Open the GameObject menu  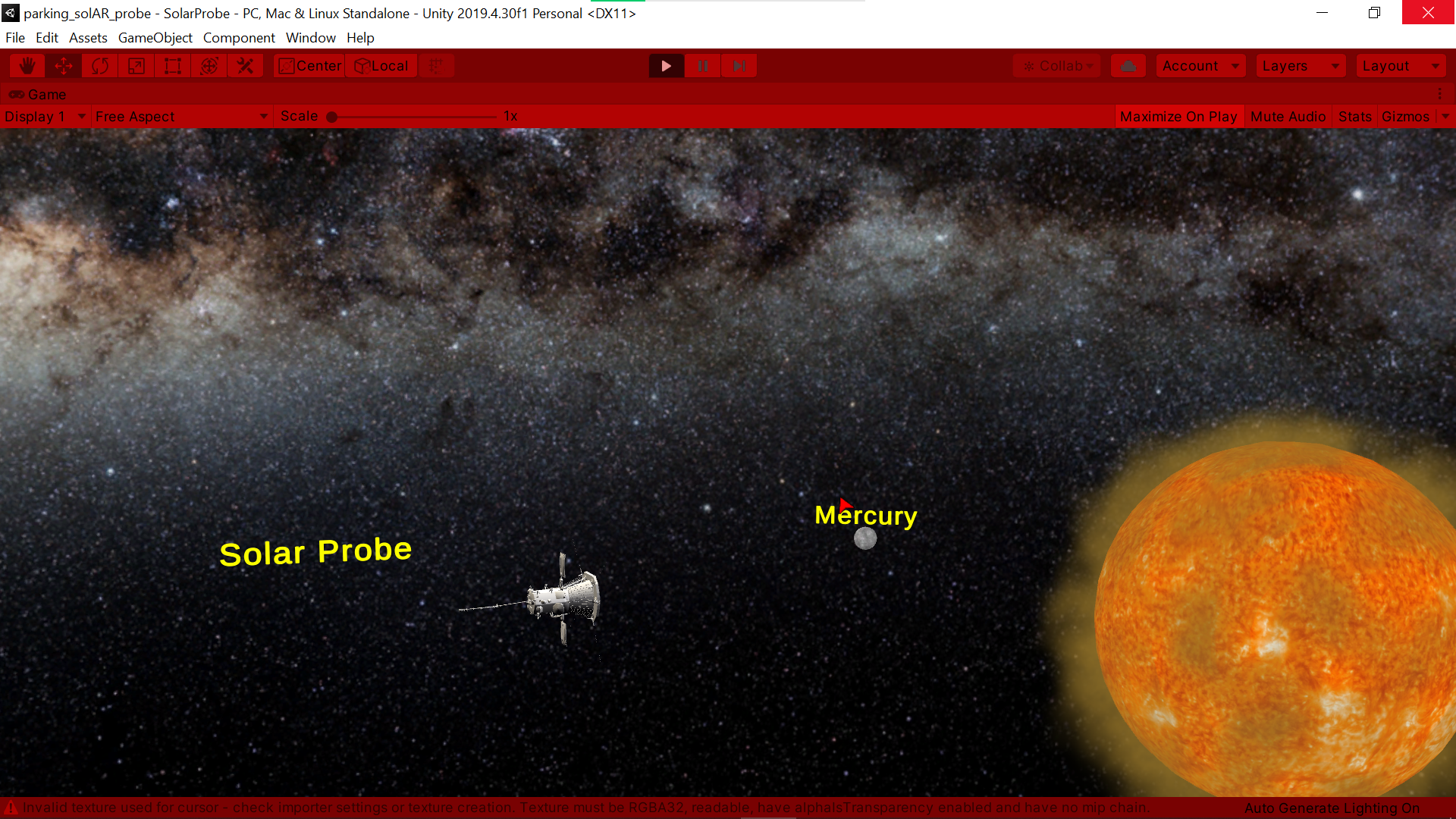pos(155,38)
